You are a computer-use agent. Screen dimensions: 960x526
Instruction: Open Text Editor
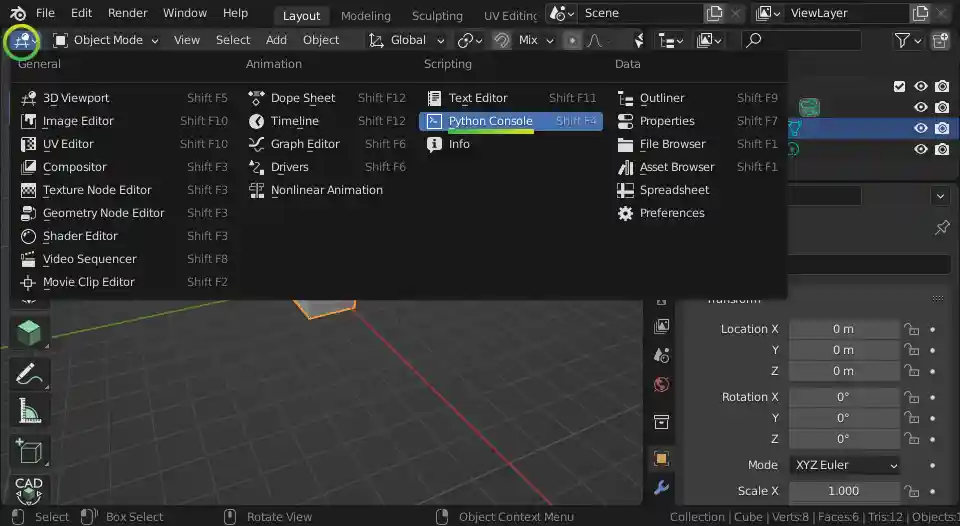[x=511, y=98]
